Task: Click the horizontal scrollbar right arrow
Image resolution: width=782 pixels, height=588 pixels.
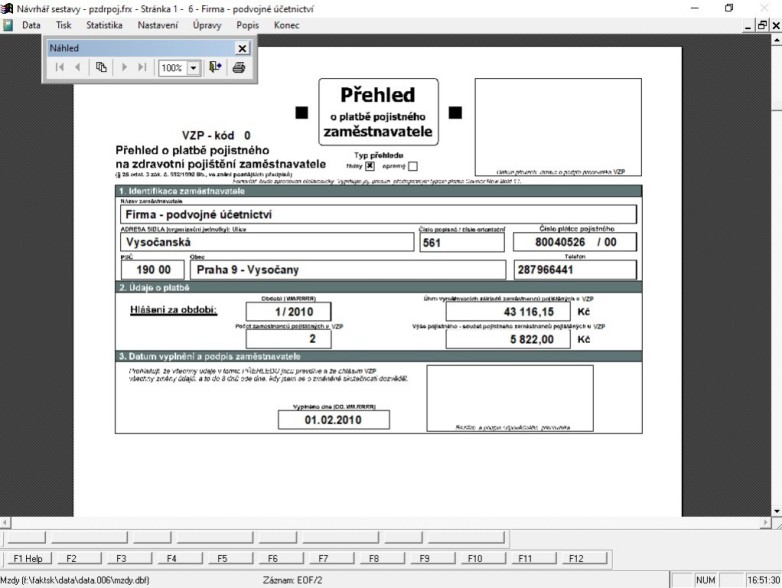Action: pyautogui.click(x=767, y=523)
